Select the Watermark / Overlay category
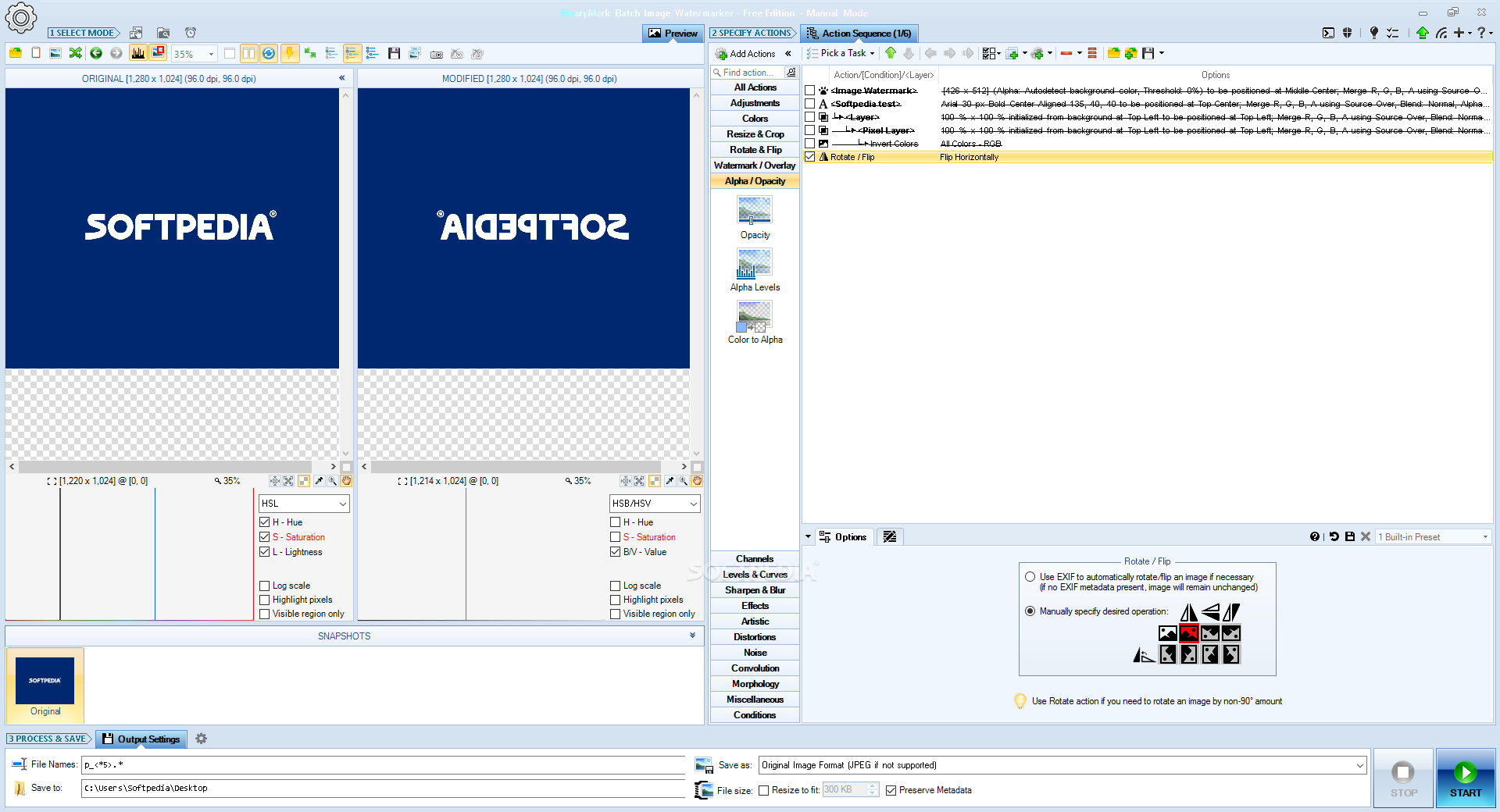 tap(755, 166)
